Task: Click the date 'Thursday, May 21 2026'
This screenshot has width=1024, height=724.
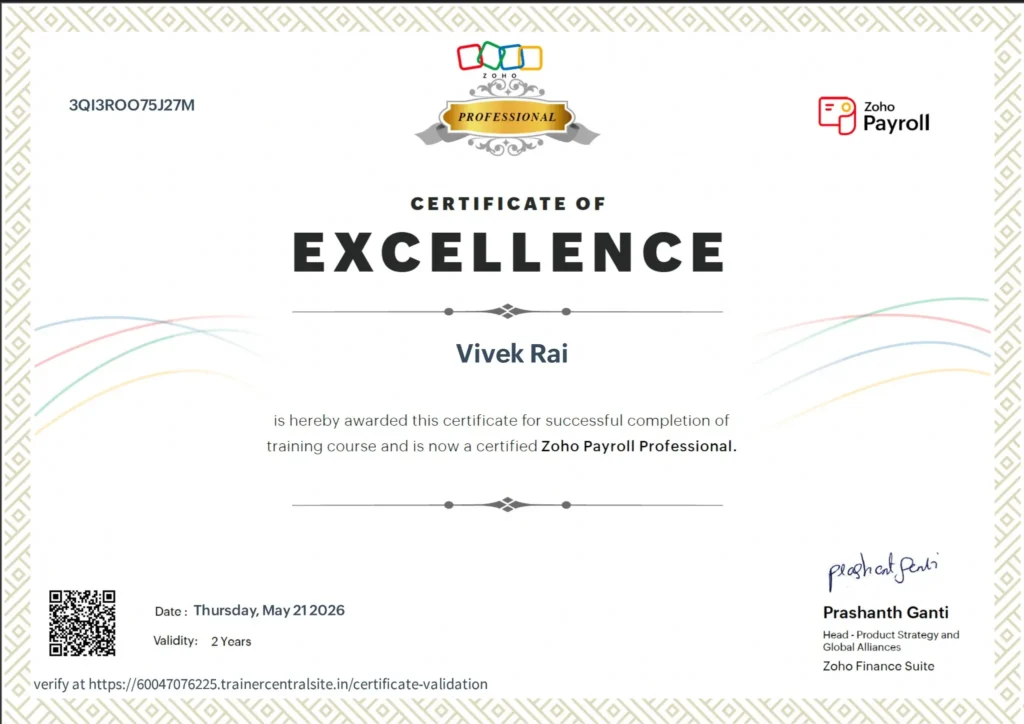Action: (x=269, y=610)
